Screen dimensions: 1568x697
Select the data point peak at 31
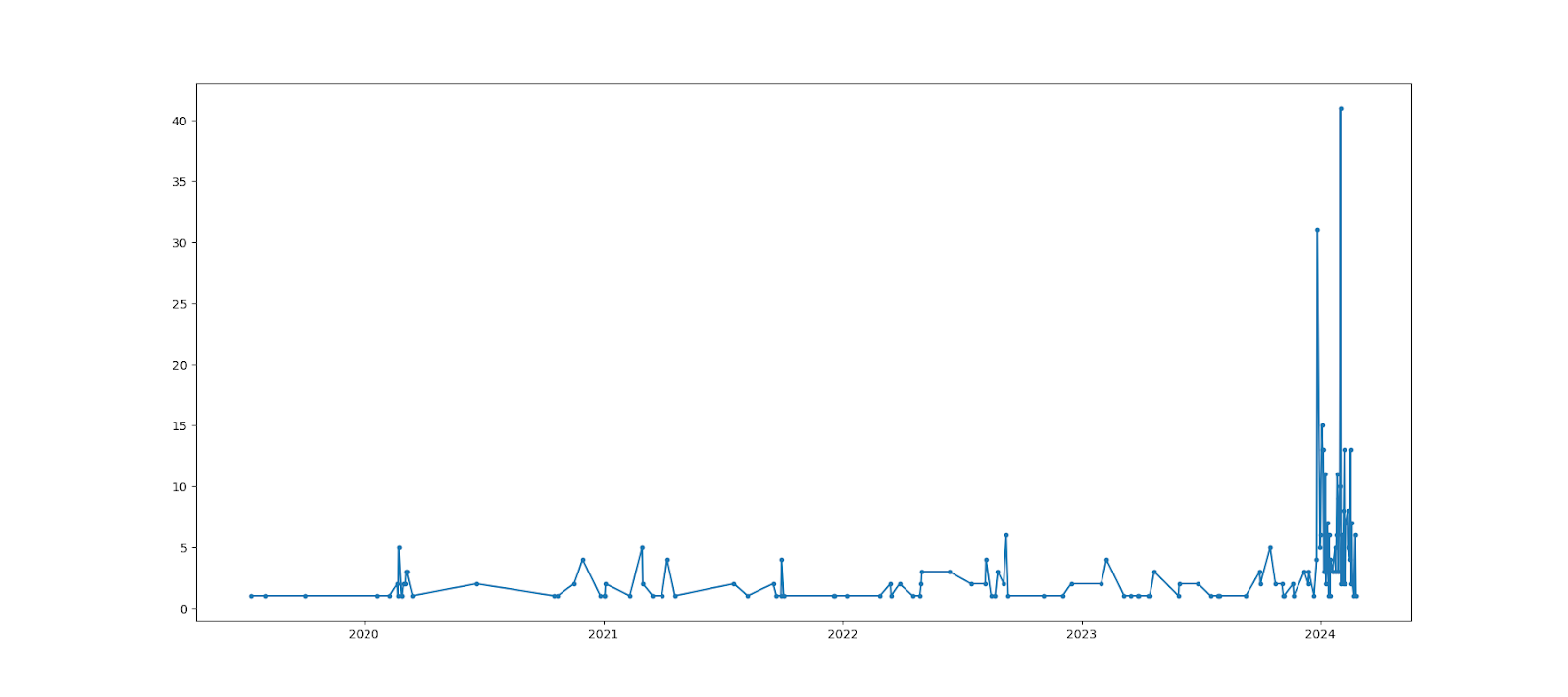[1317, 230]
